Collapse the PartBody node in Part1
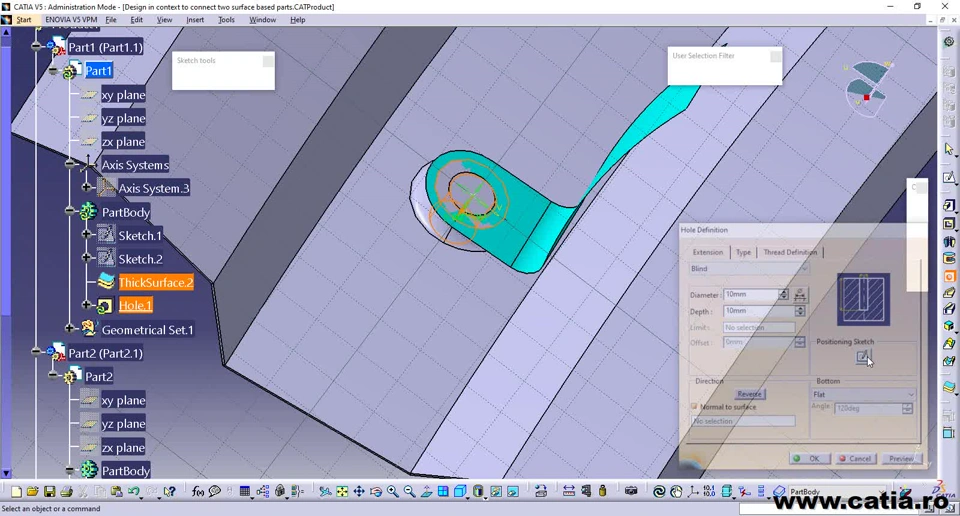The height and width of the screenshot is (516, 960). pos(70,211)
